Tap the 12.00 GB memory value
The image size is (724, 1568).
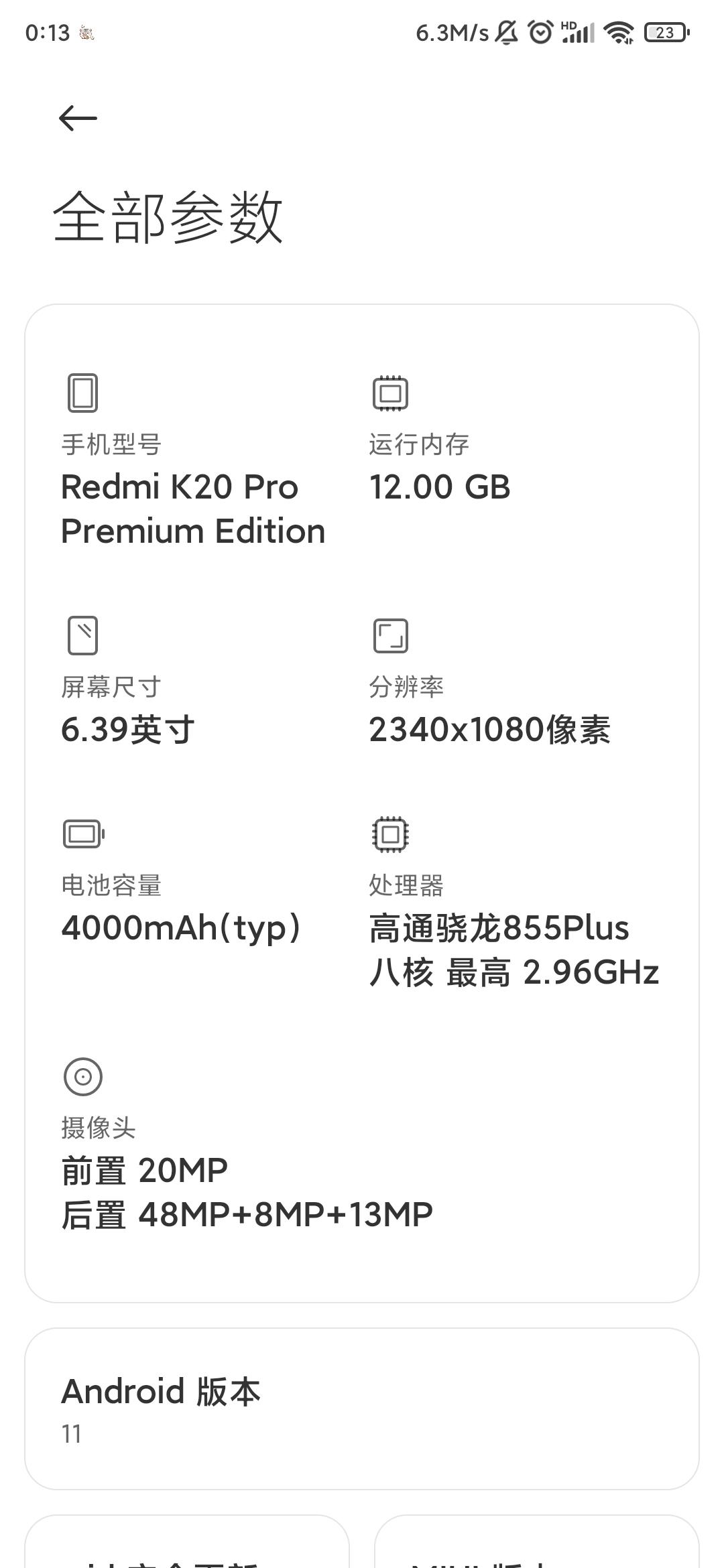click(440, 487)
